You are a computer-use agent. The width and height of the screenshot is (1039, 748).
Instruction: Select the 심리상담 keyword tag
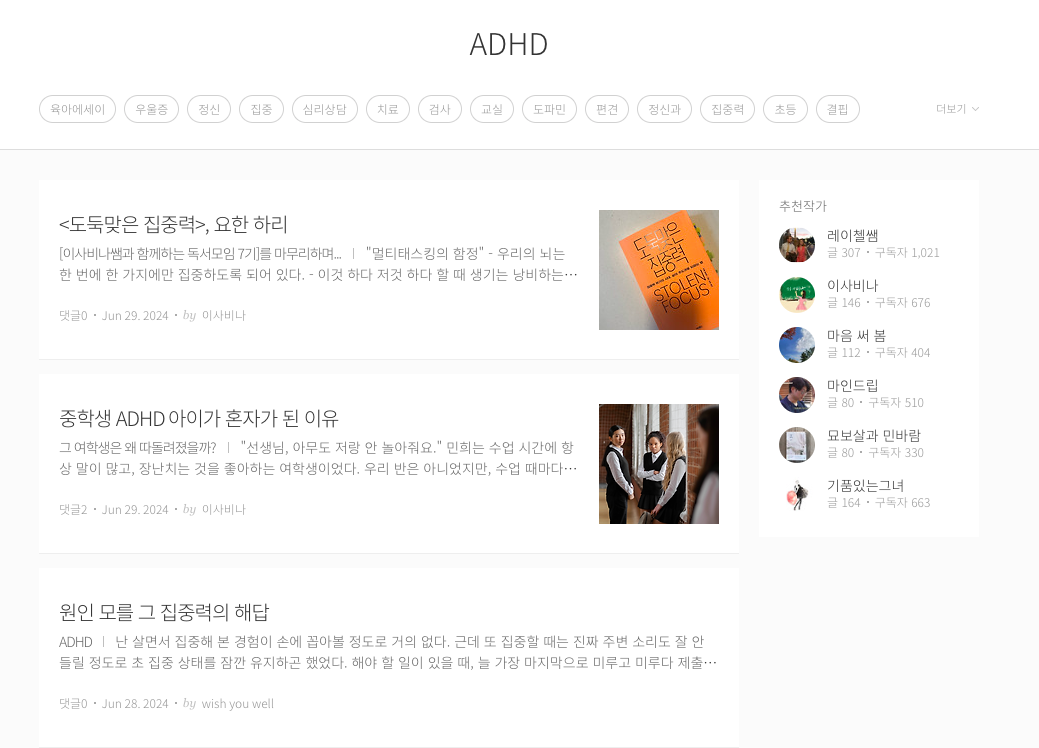pyautogui.click(x=325, y=109)
